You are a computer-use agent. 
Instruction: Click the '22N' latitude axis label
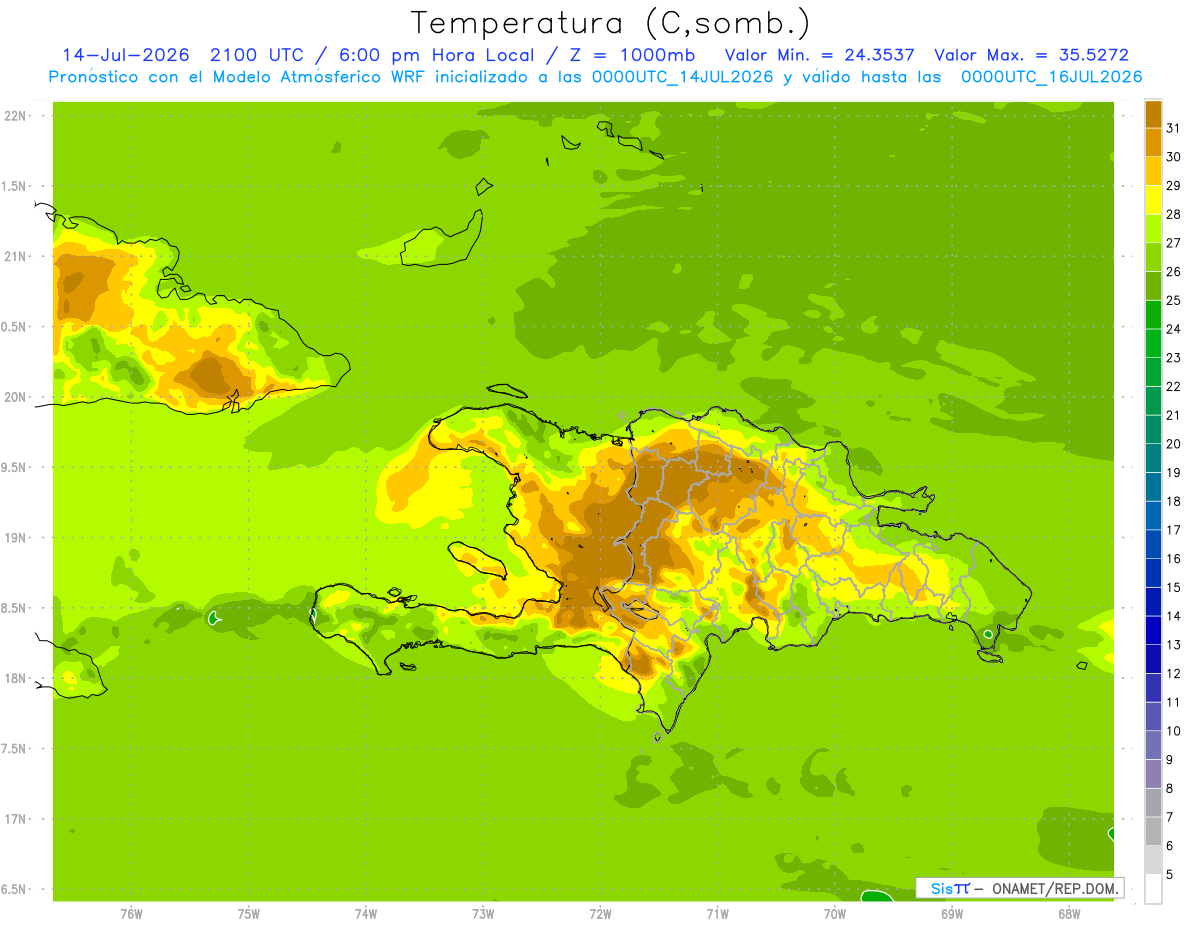[16, 116]
